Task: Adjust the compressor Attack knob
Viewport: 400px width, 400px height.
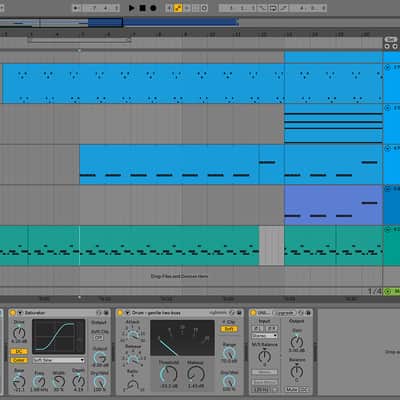Action: pos(133,334)
